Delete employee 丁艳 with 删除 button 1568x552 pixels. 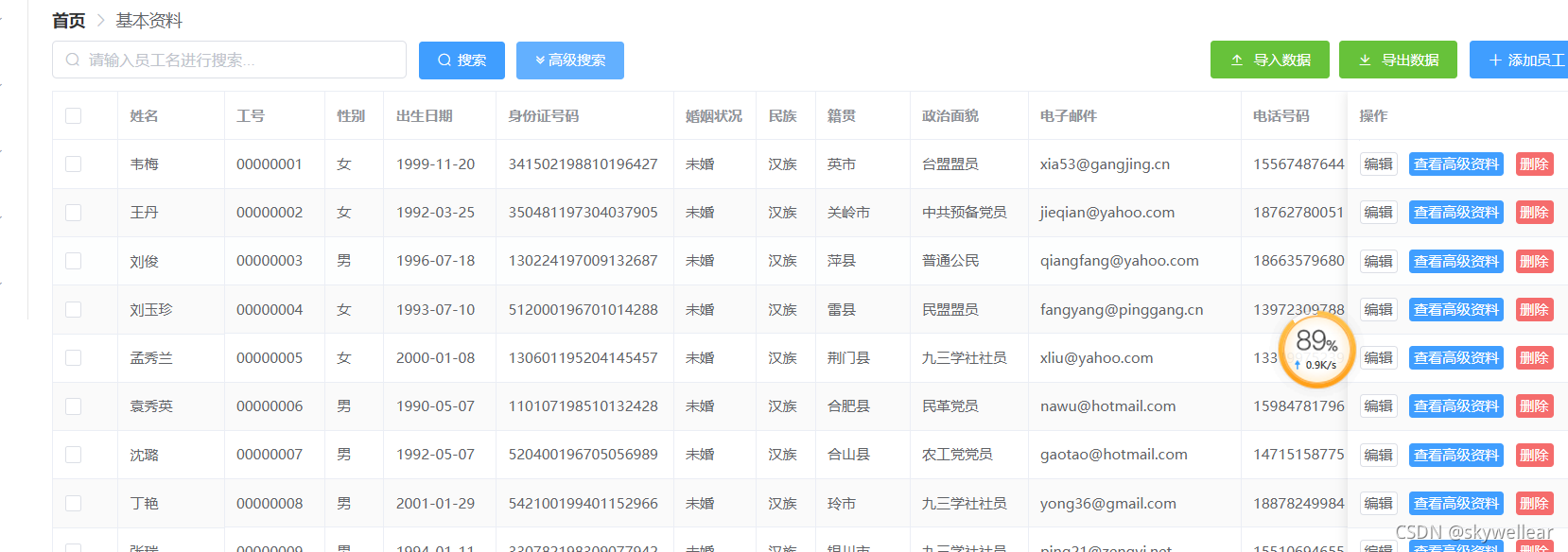[x=1534, y=503]
